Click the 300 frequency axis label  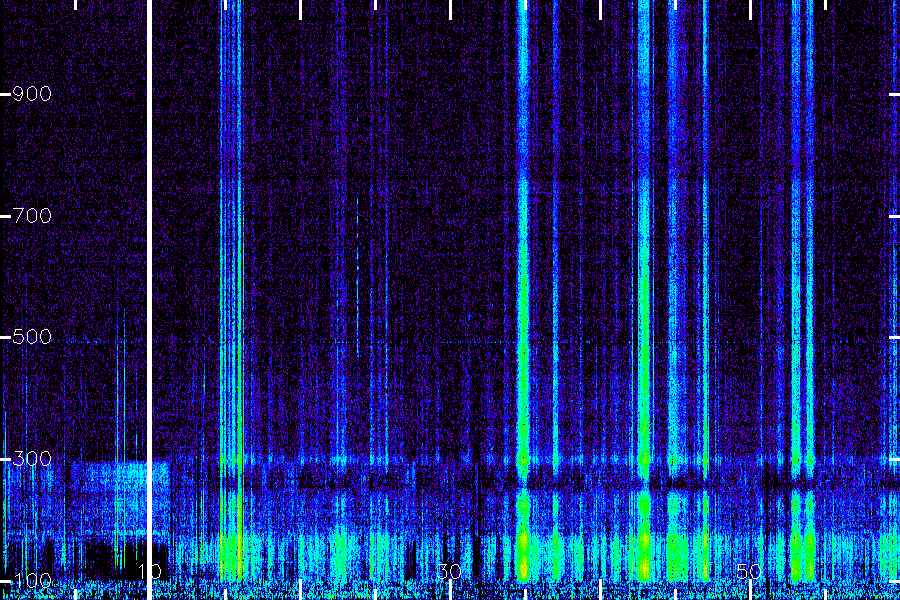[x=32, y=459]
